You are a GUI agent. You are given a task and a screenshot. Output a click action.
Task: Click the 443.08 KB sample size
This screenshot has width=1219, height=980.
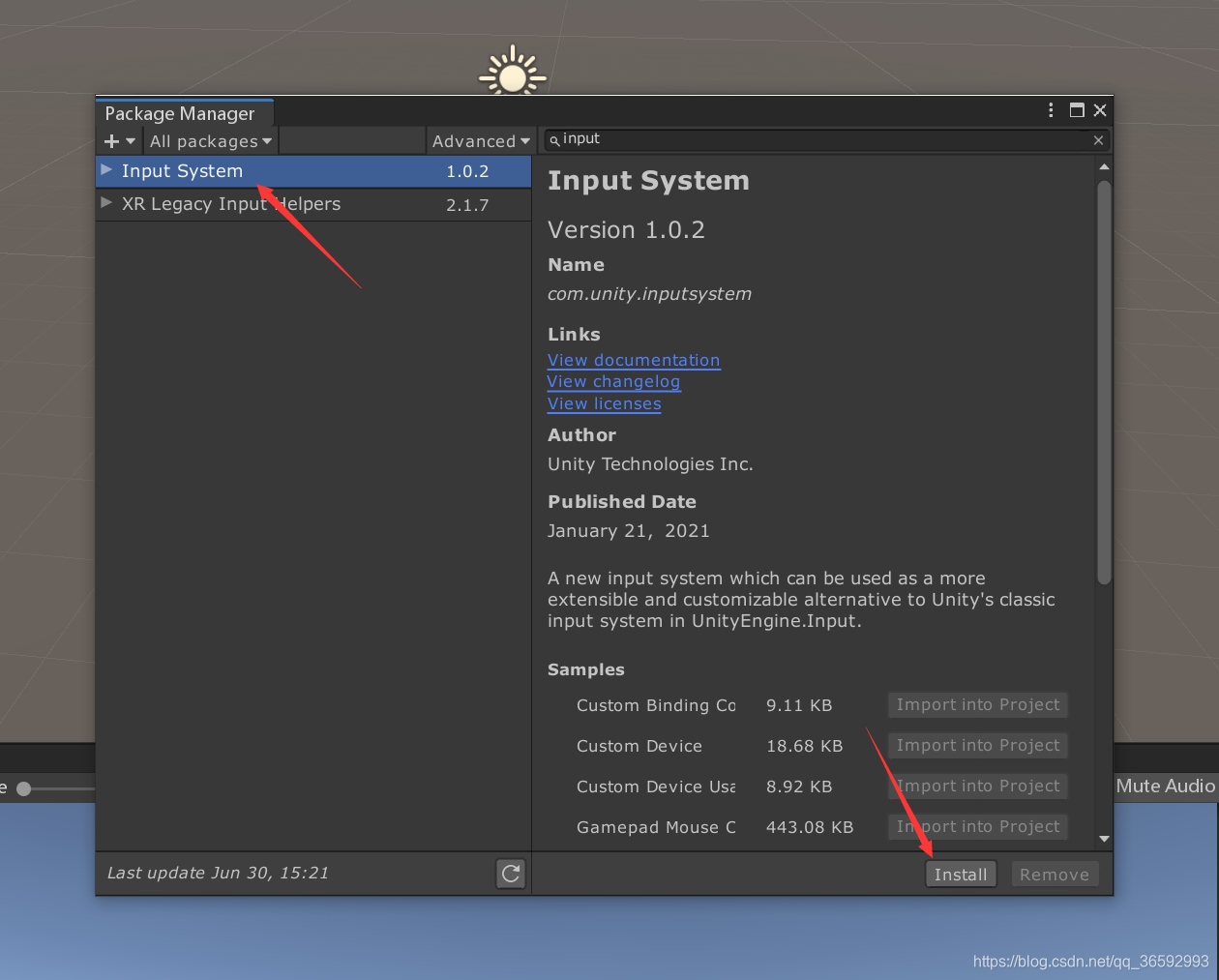810,827
